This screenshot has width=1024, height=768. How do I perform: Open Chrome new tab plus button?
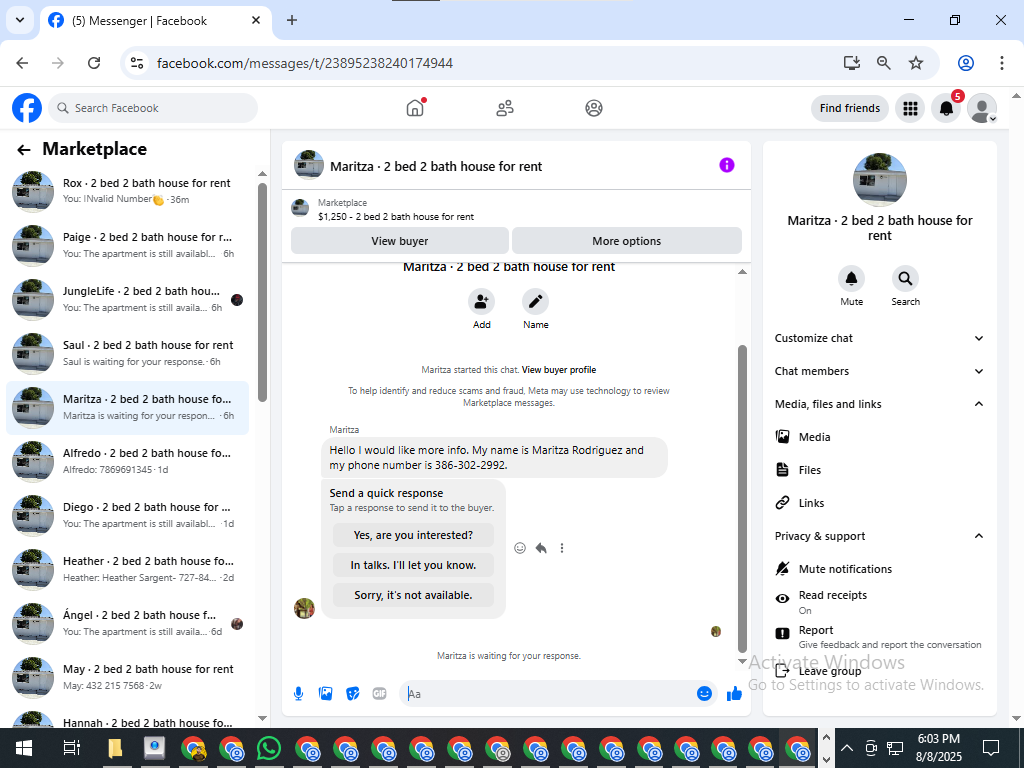292,20
